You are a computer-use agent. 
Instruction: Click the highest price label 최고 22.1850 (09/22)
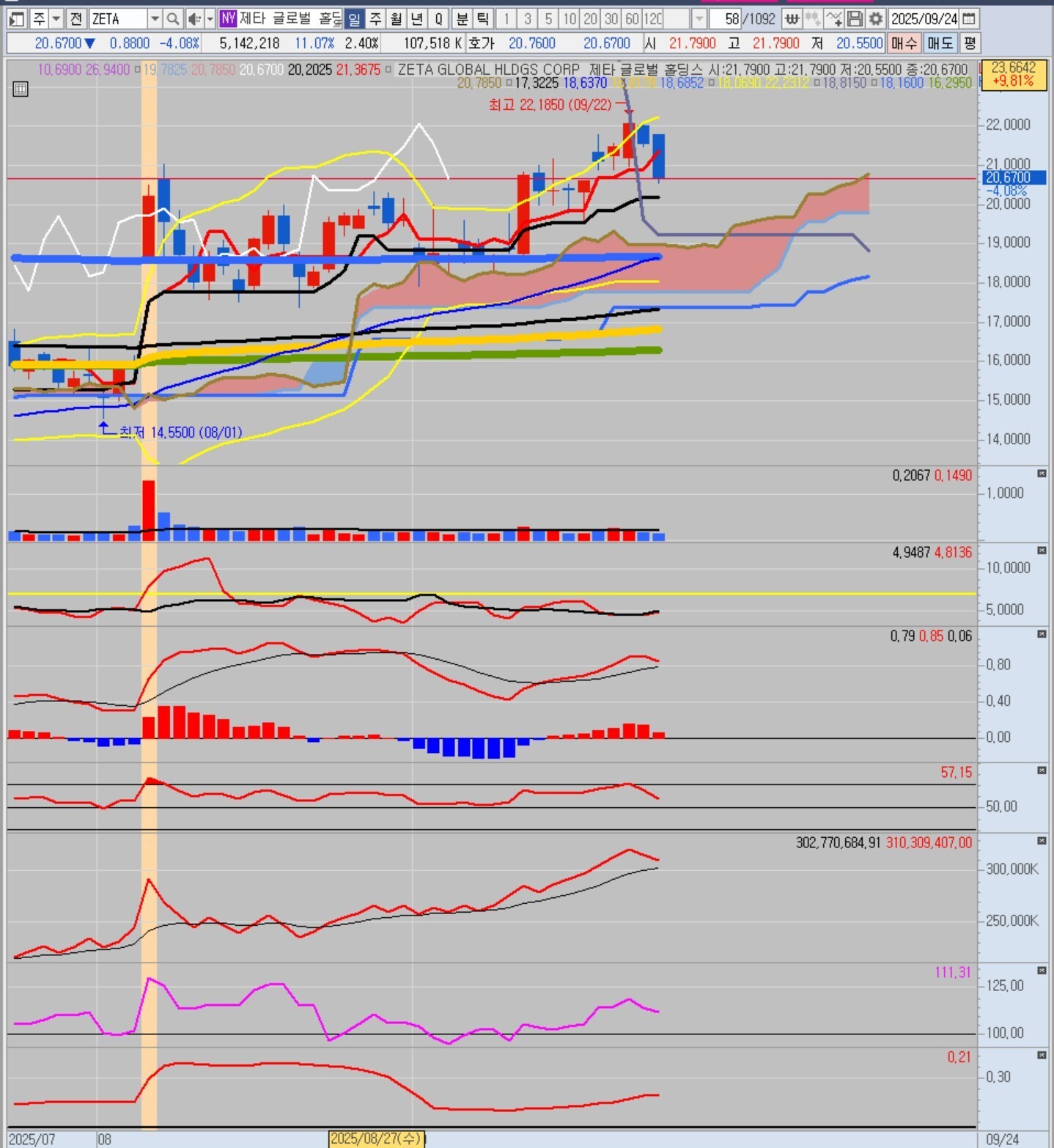coord(550,105)
